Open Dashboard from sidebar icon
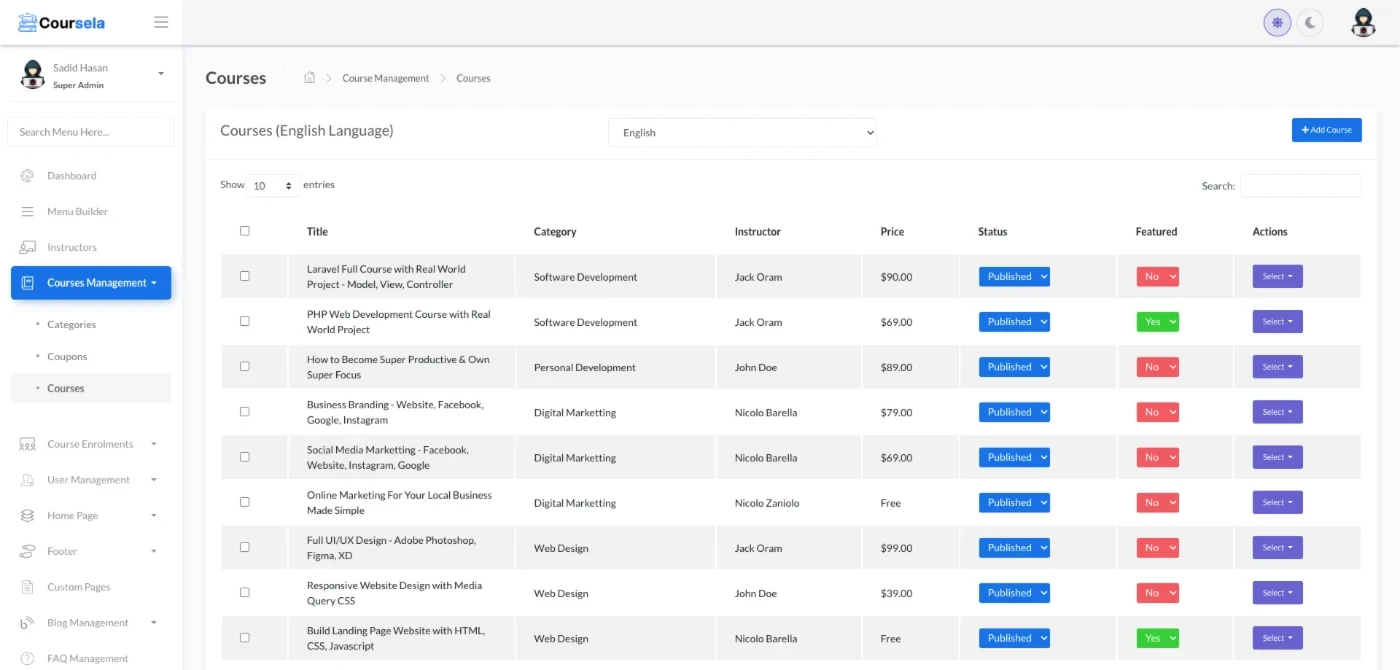1400x670 pixels. pyautogui.click(x=28, y=176)
